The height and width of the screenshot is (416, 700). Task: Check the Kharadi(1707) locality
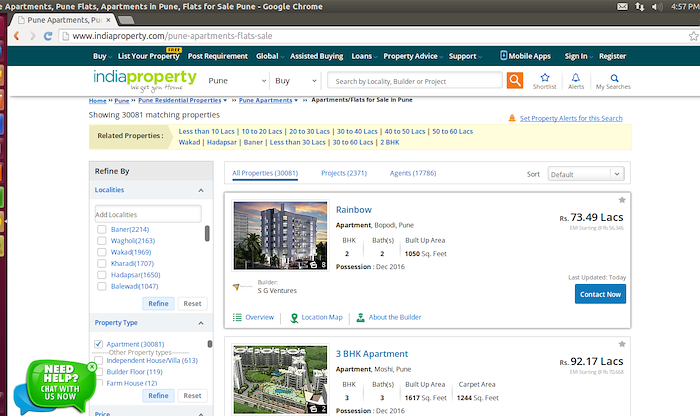pos(102,263)
